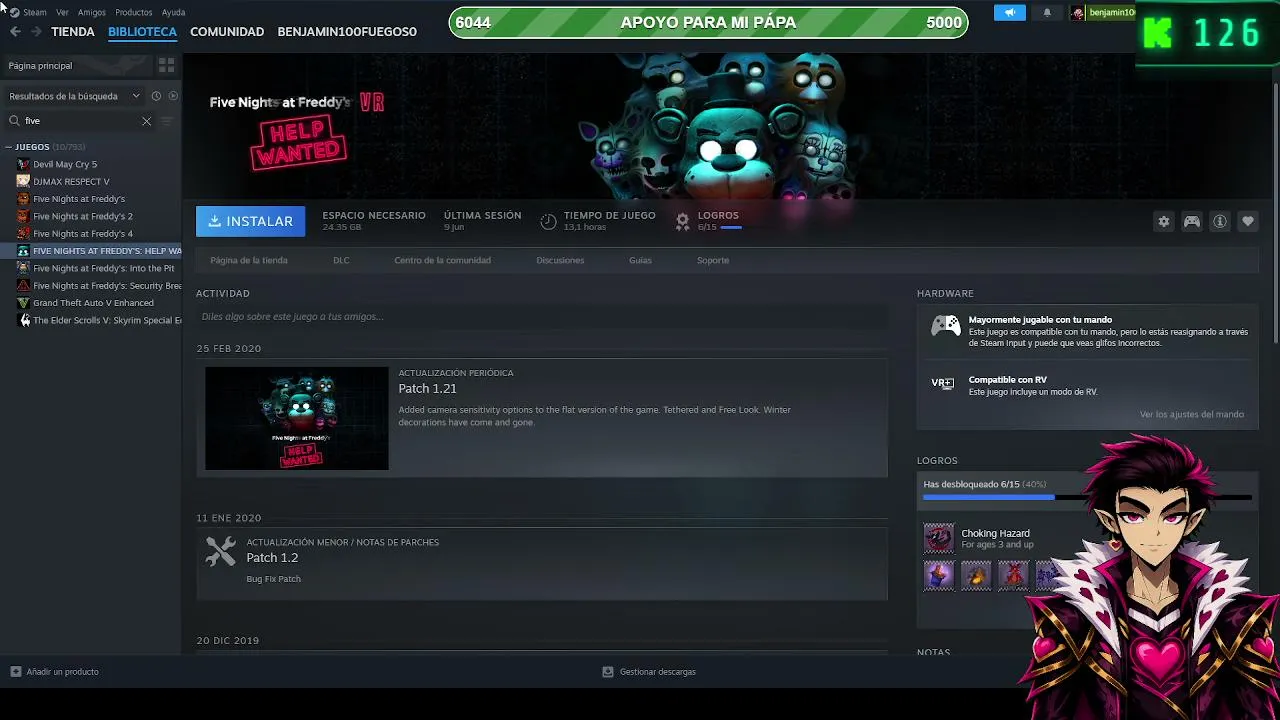Go to the BIBLIOTECA tab
This screenshot has width=1280, height=720.
(x=142, y=32)
